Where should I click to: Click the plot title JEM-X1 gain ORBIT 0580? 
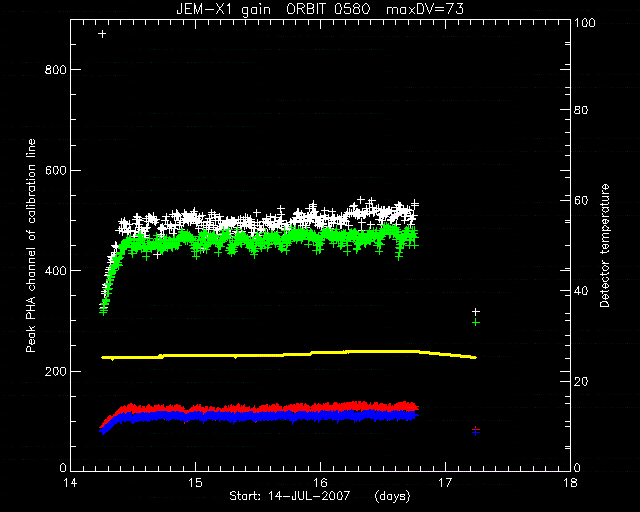(273, 9)
